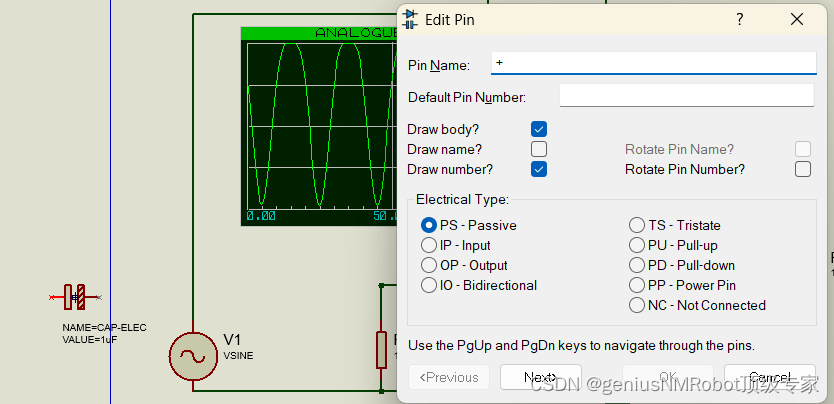
Task: Click the VALUE=1uF text
Action: point(90,340)
